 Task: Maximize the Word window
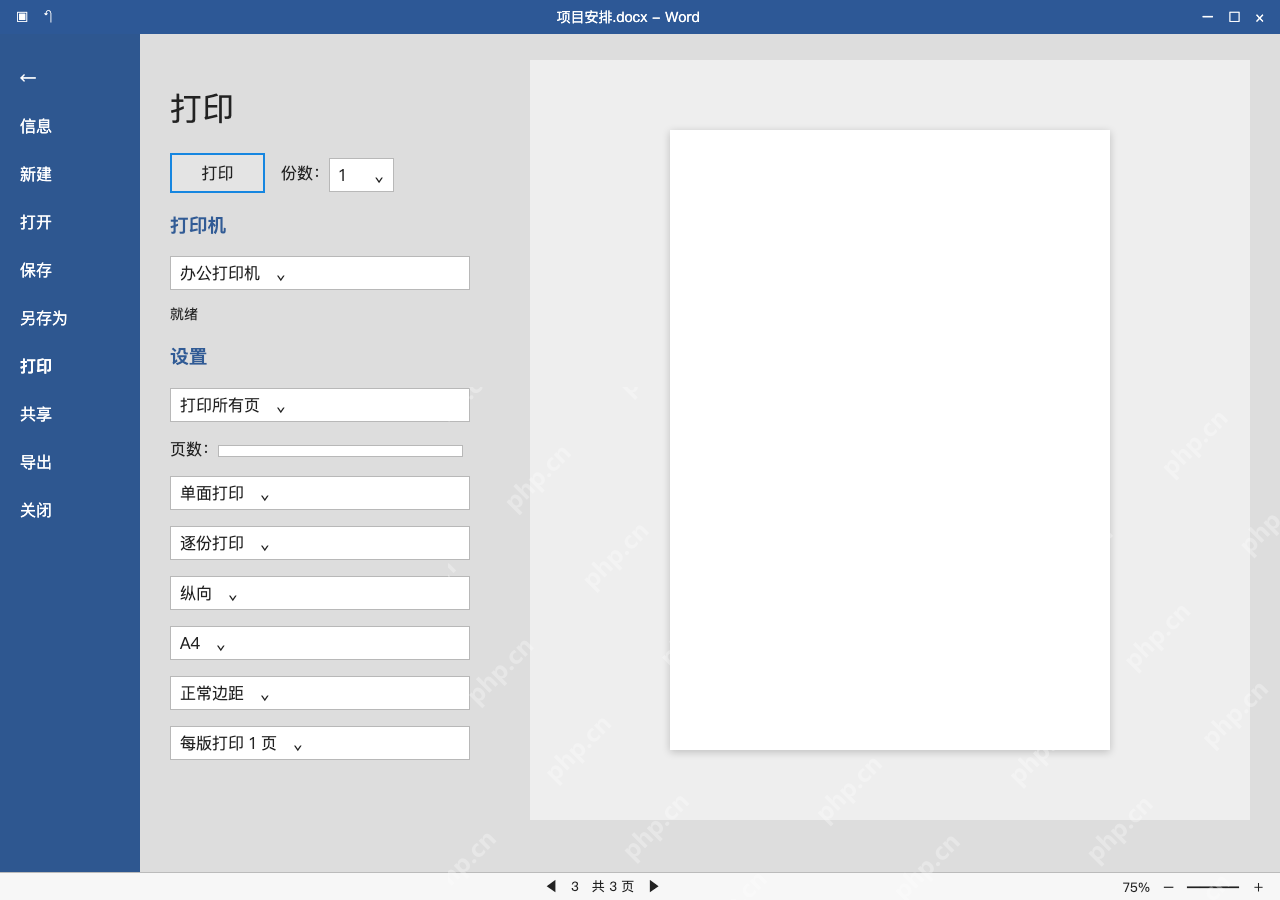point(1234,17)
